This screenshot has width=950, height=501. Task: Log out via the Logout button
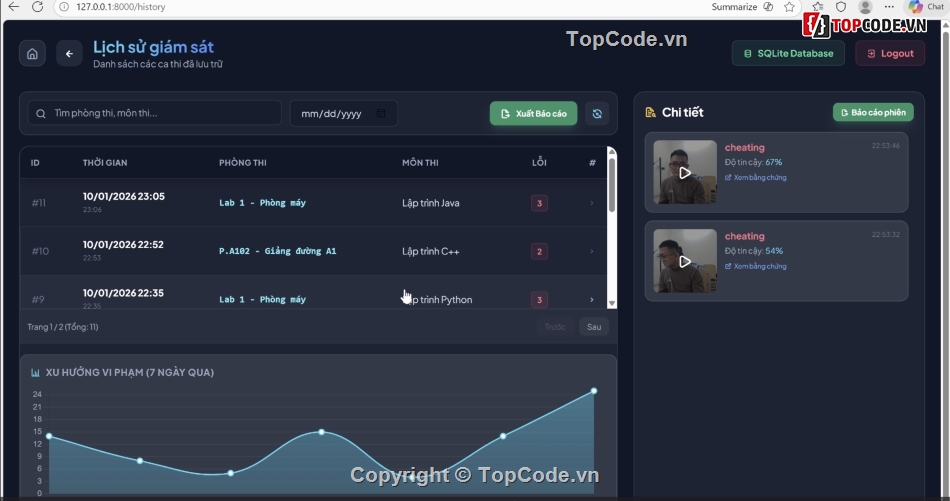coord(890,53)
